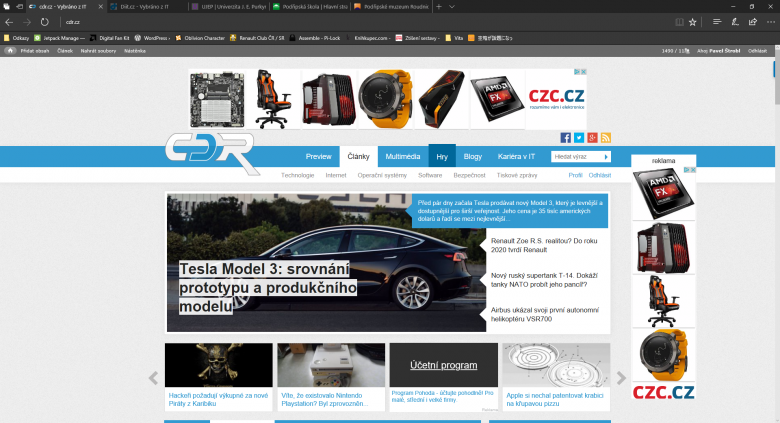
Task: Show tab previews chevron
Action: 452,6
